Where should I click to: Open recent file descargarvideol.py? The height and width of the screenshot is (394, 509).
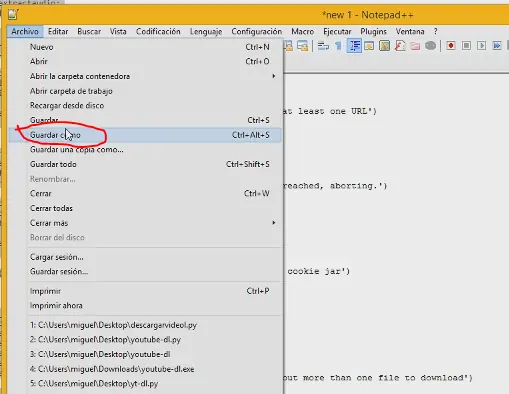tap(145, 325)
